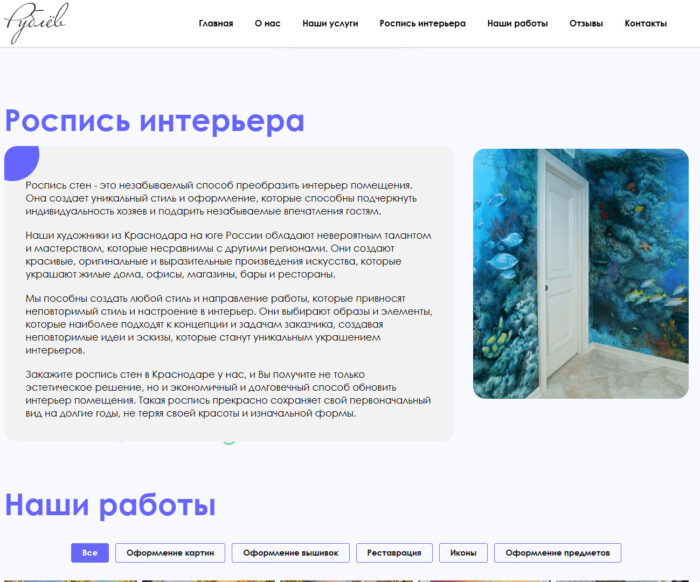Select the Все filter button
700x582 pixels.
point(90,553)
